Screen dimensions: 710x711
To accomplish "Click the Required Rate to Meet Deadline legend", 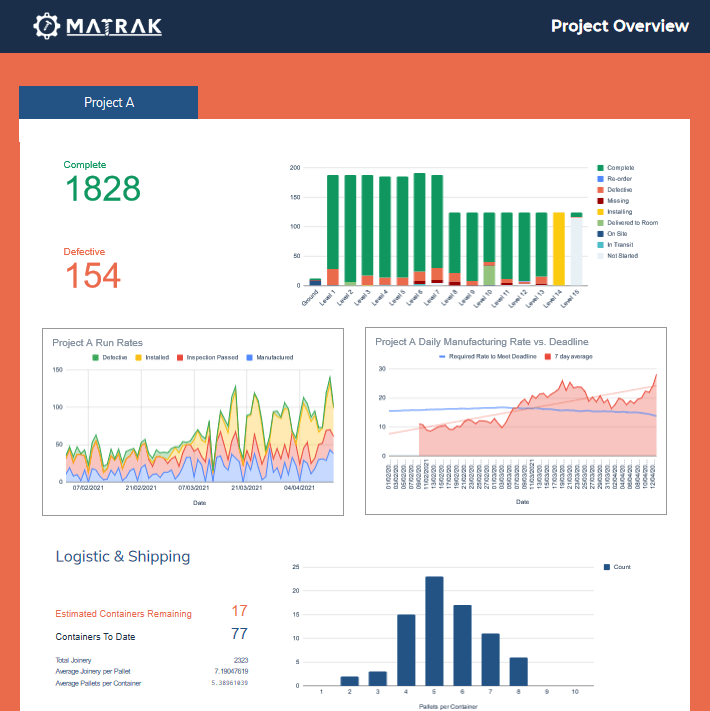I will click(488, 356).
